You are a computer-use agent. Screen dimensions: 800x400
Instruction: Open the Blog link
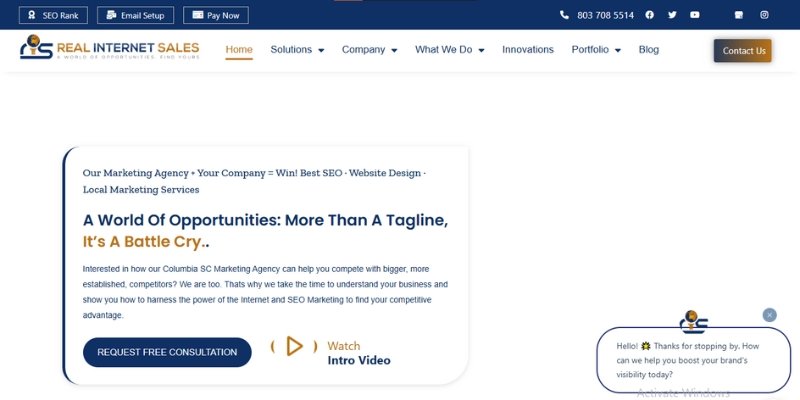[648, 49]
